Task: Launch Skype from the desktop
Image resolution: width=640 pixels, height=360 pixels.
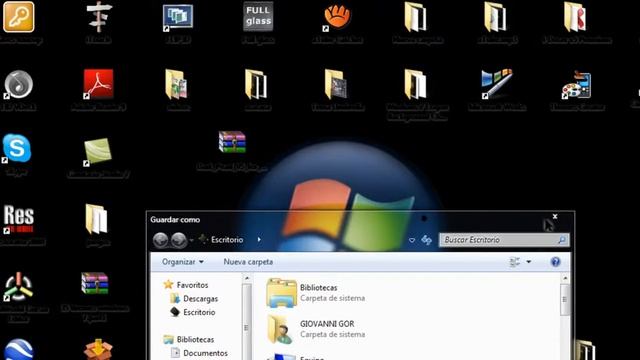Action: tap(17, 149)
